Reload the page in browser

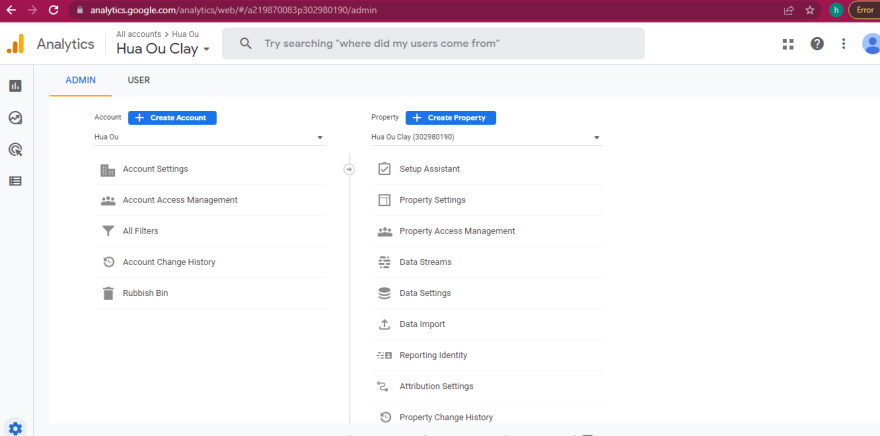click(x=53, y=10)
